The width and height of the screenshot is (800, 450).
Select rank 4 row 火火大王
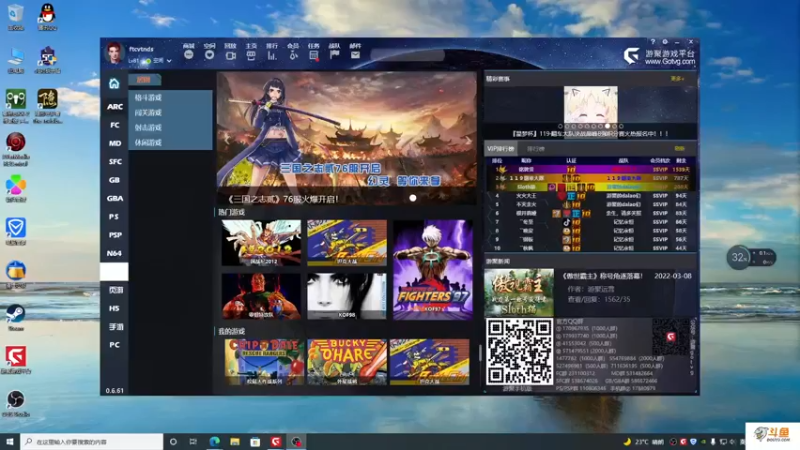[x=590, y=195]
